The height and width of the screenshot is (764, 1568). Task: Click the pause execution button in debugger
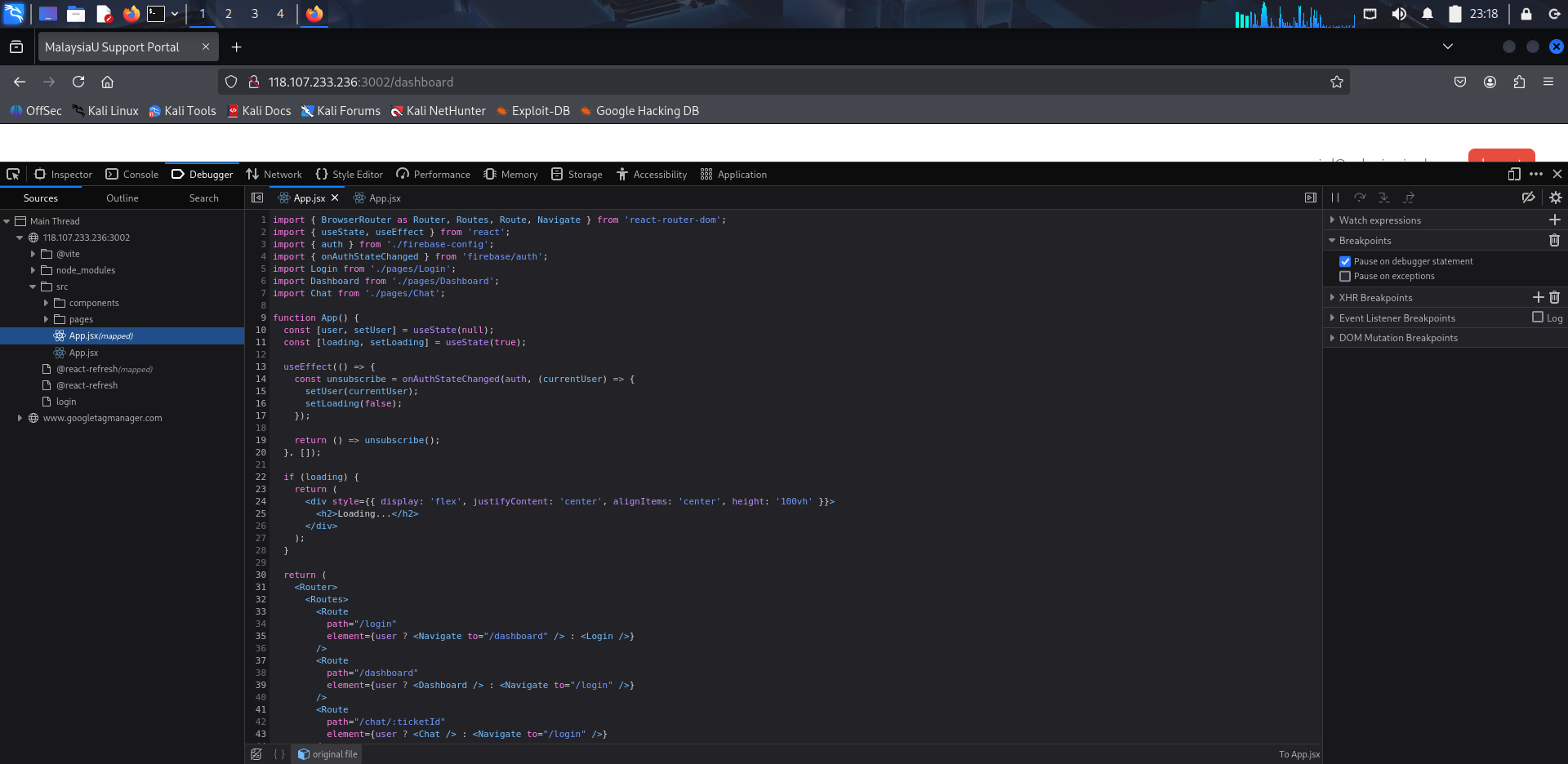point(1335,198)
